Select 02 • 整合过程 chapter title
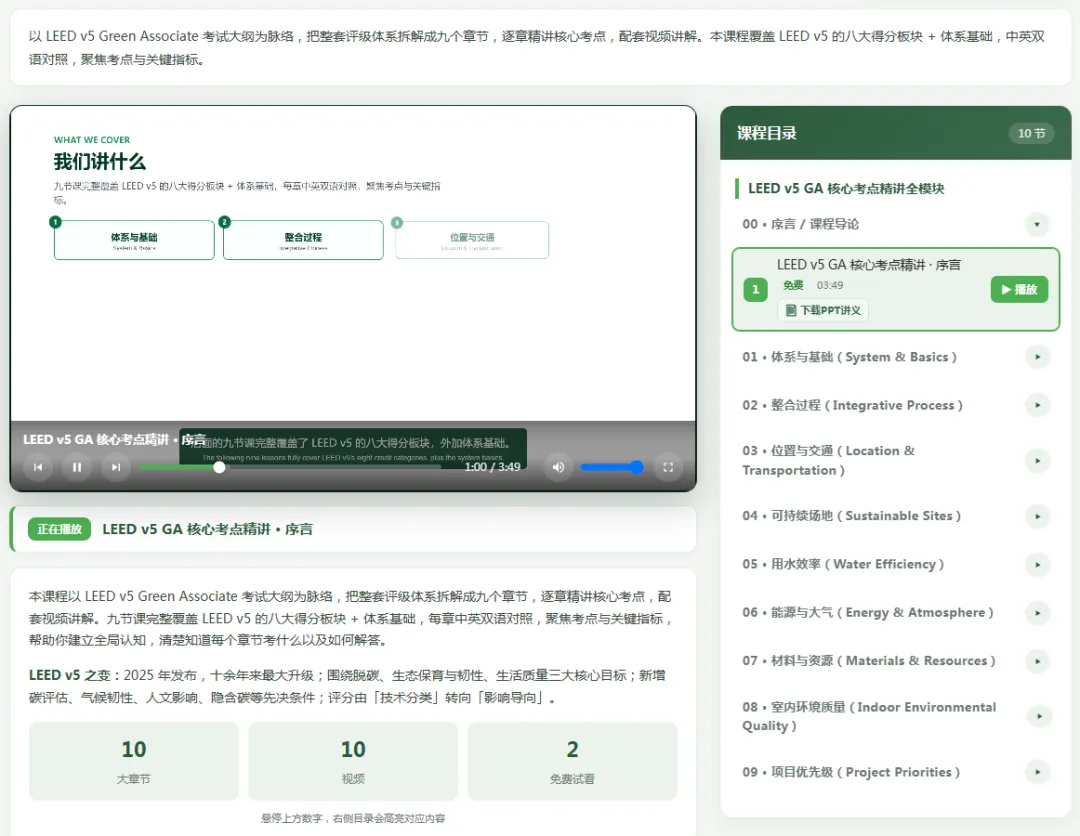1080x836 pixels. [852, 405]
